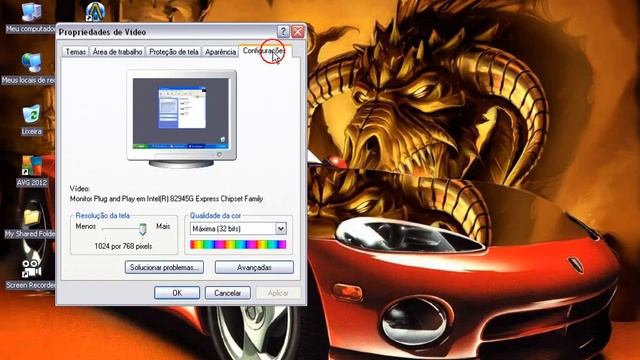The image size is (640, 360).
Task: Open My Shared Folder icon
Action: [x=31, y=217]
